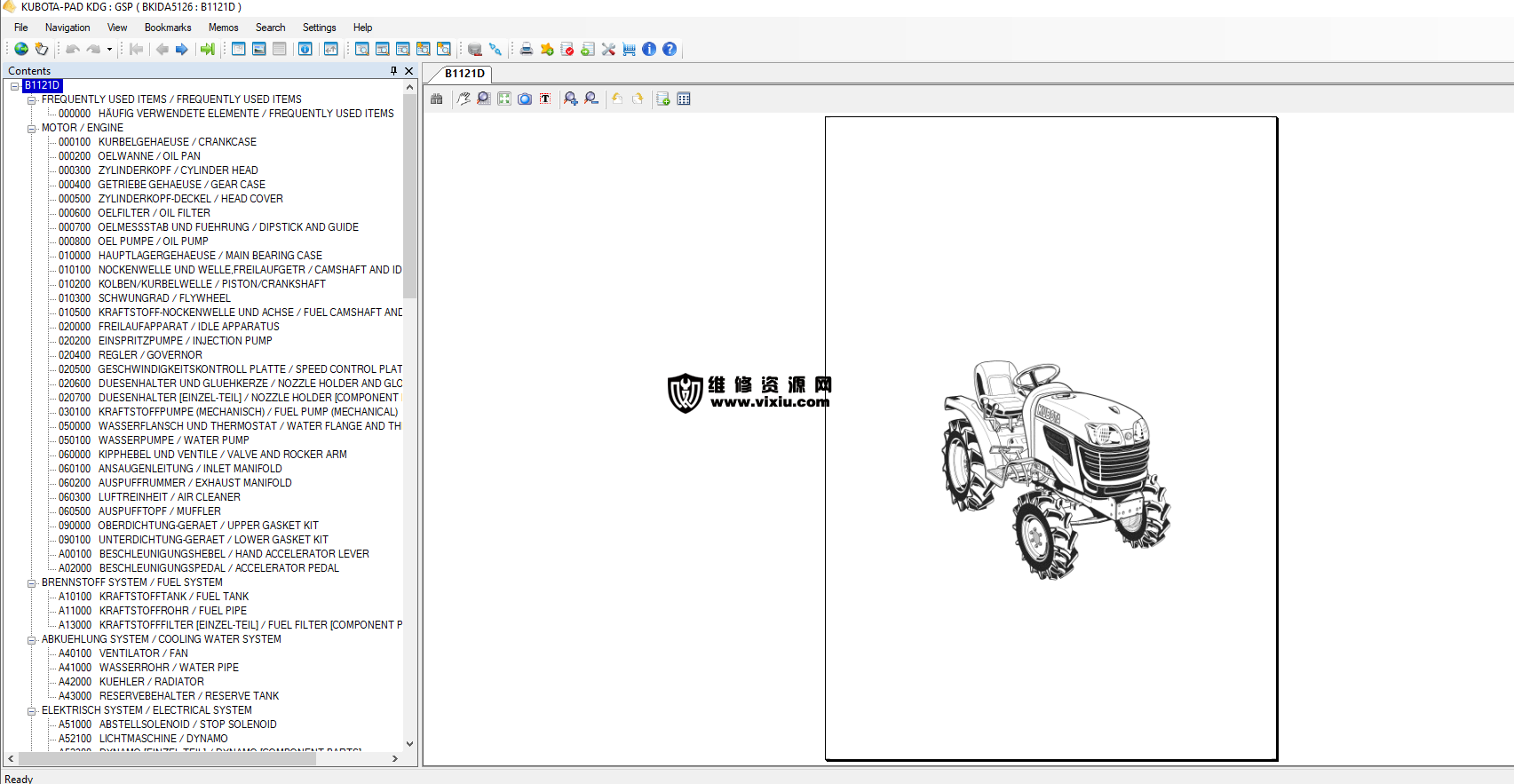Click the binoculars find icon
The width and height of the screenshot is (1514, 784).
pos(437,99)
